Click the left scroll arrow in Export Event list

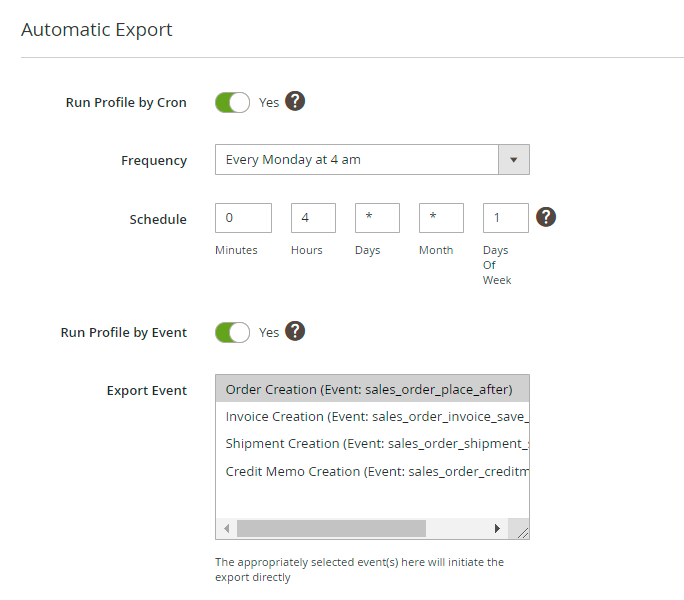coord(226,528)
